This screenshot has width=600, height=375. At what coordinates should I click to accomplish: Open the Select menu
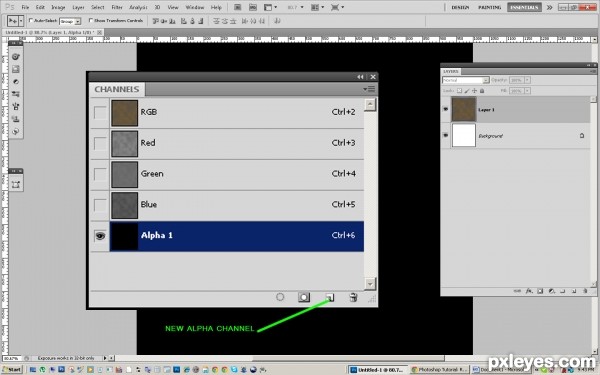click(98, 7)
